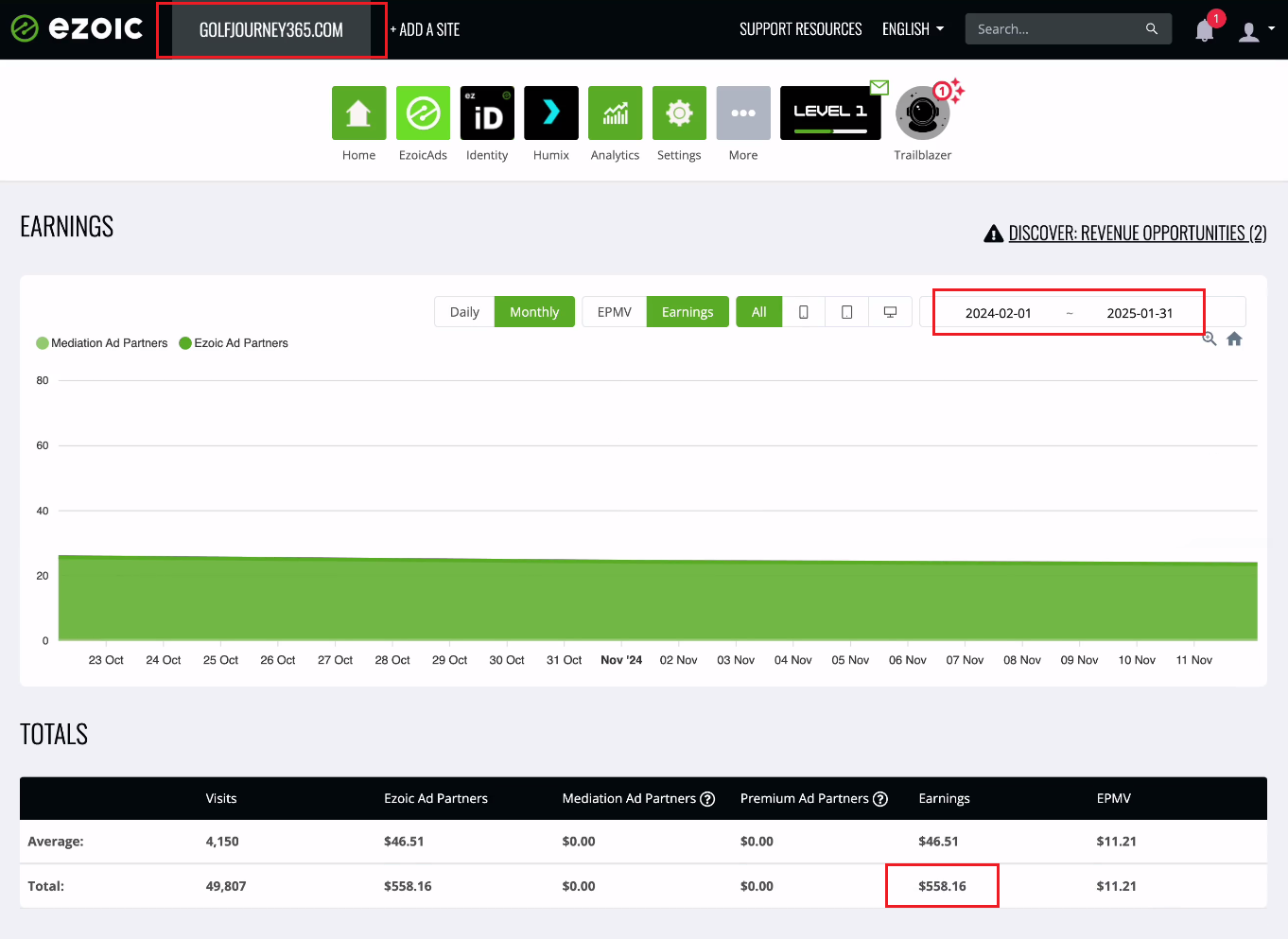Viewport: 1288px width, 939px height.
Task: Click total earnings value $558.16
Action: pyautogui.click(x=943, y=887)
